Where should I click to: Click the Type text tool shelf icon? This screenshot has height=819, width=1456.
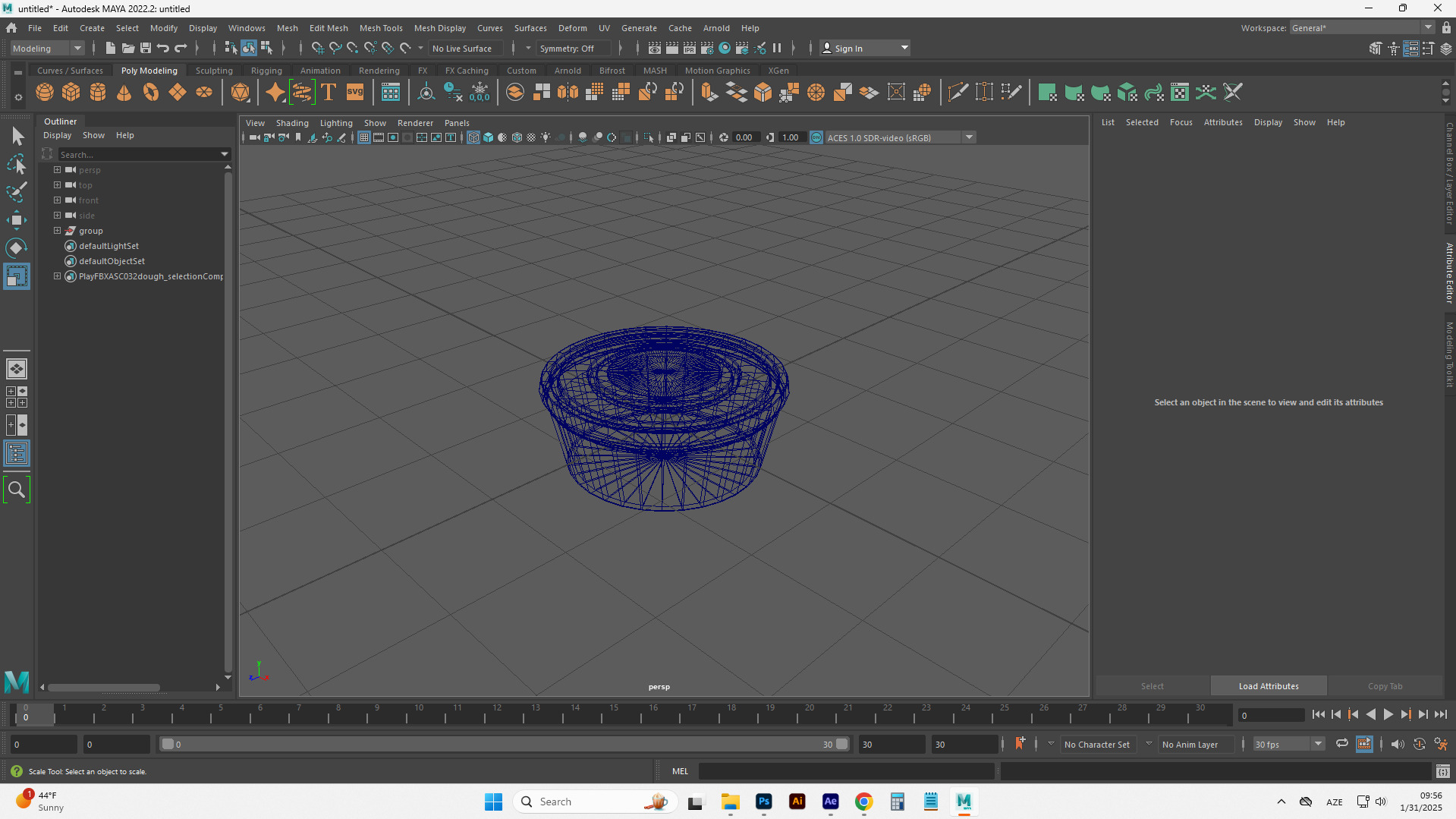(329, 93)
